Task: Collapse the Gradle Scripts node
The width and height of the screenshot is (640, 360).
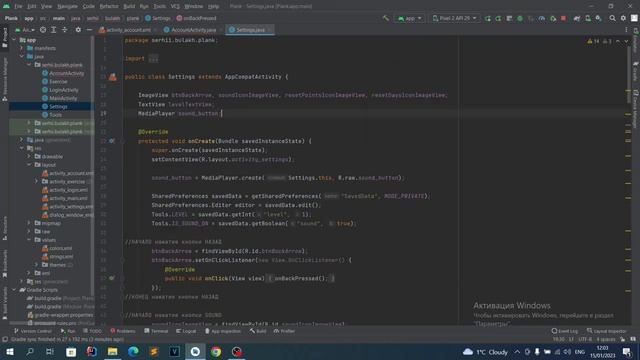Action: click(x=14, y=290)
